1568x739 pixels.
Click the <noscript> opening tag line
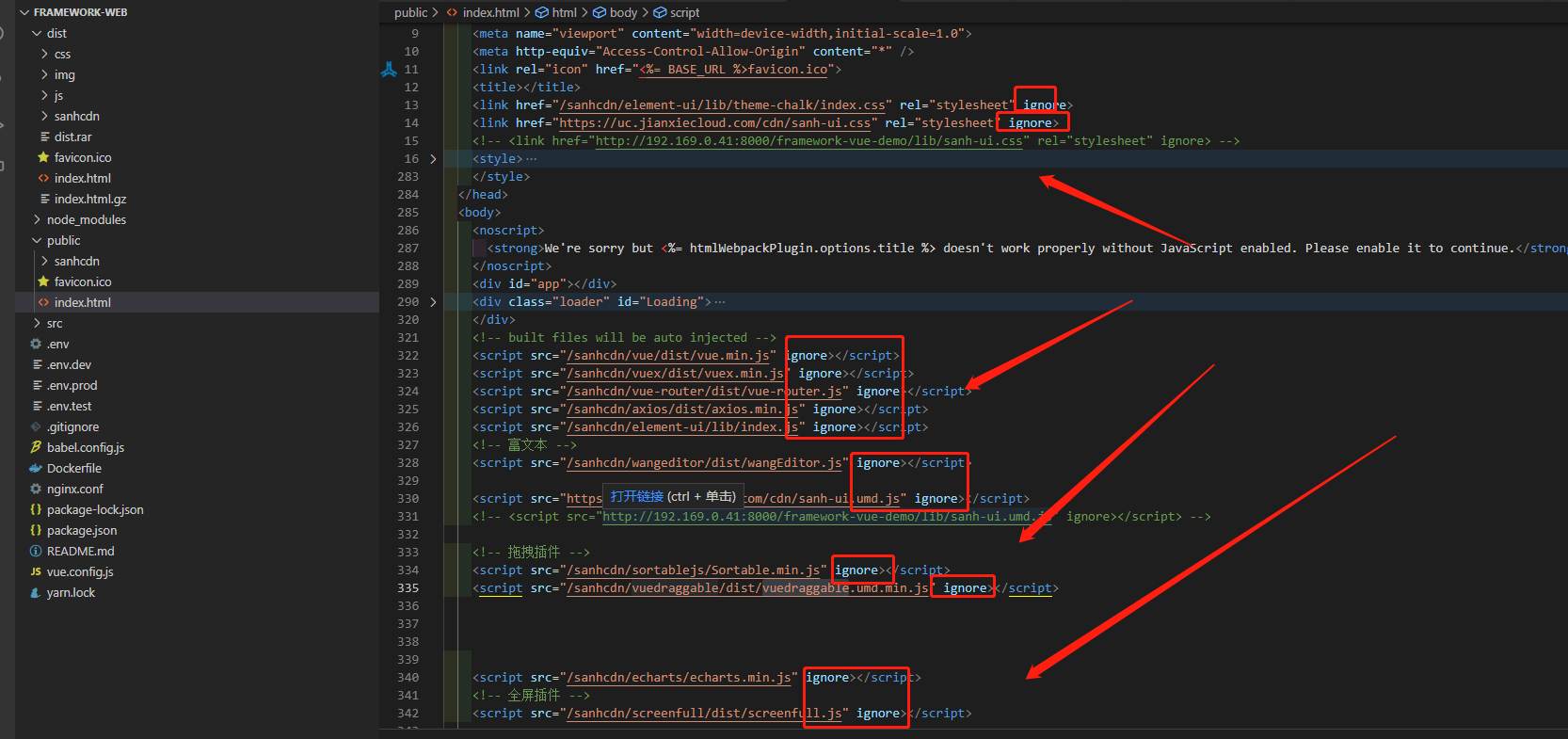508,231
